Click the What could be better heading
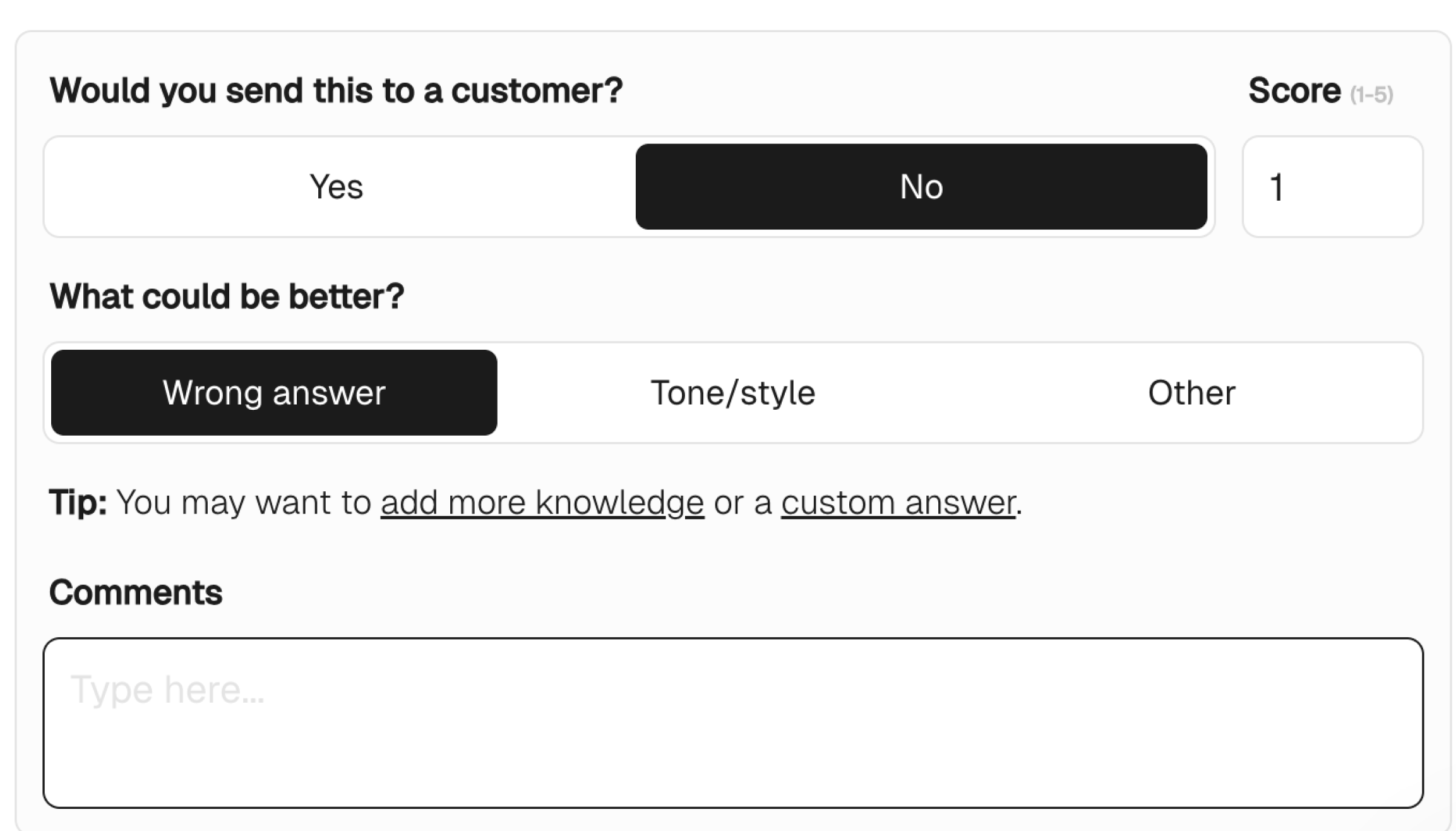 pos(227,296)
